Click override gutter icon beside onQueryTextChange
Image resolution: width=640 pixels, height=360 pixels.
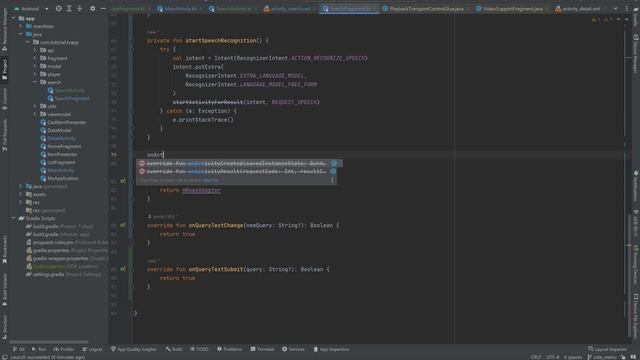pyautogui.click(x=123, y=225)
